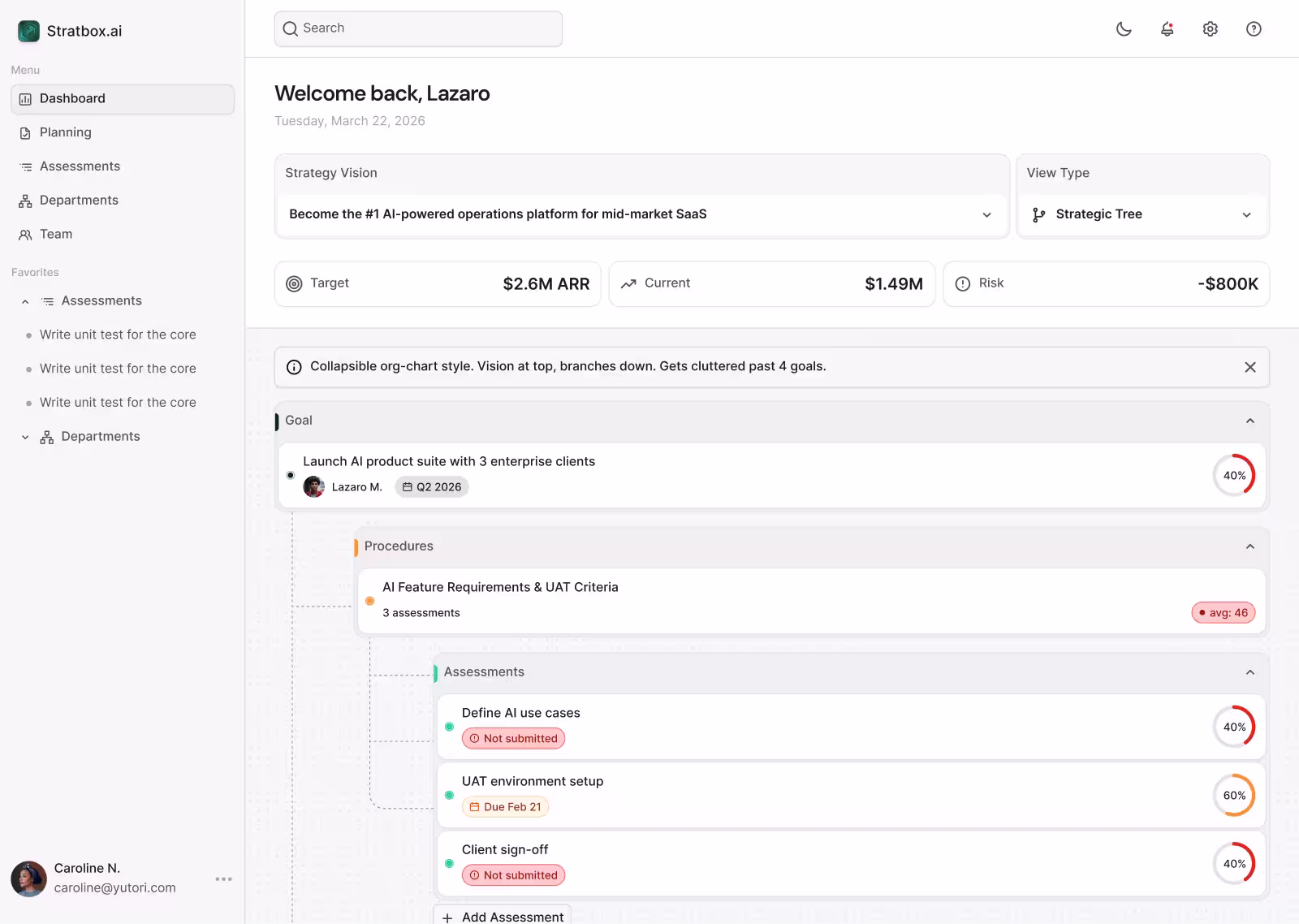Dismiss the org-chart info banner
This screenshot has width=1299, height=924.
pos(1250,367)
